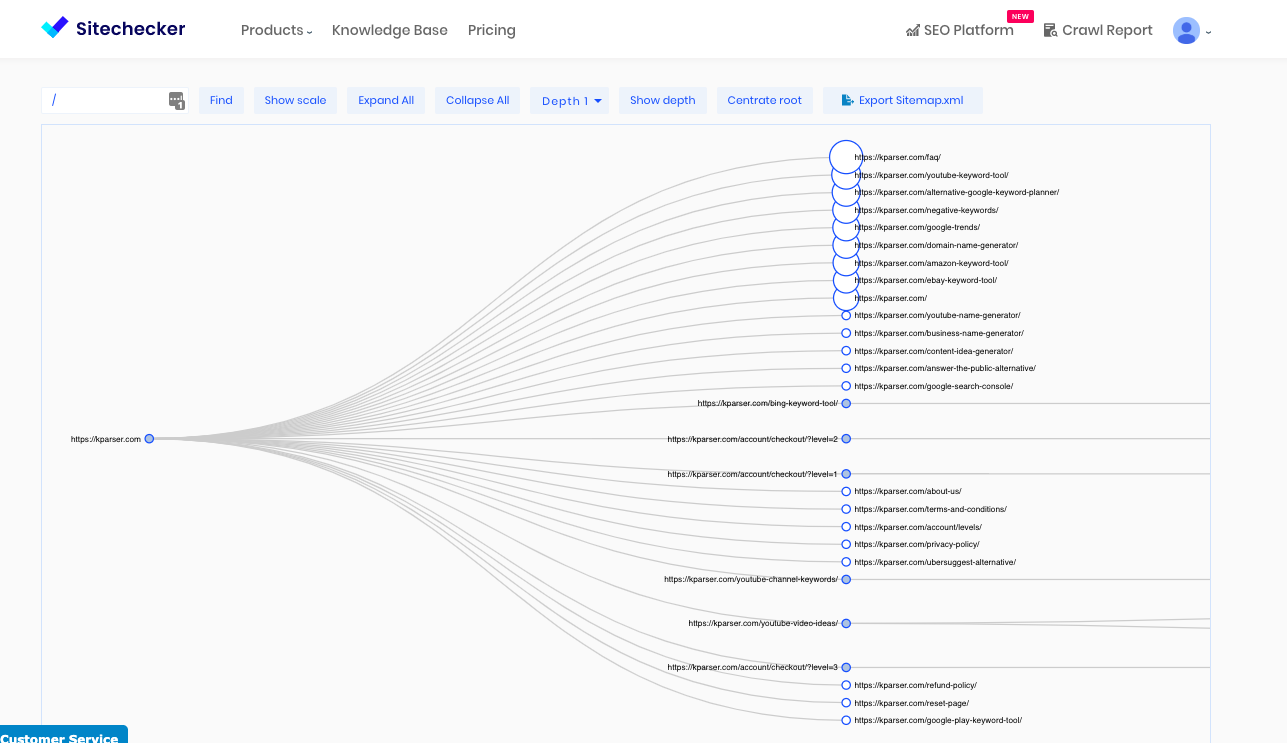Expand the checkout level=1 node
Viewport: 1287px width, 743px height.
846,474
